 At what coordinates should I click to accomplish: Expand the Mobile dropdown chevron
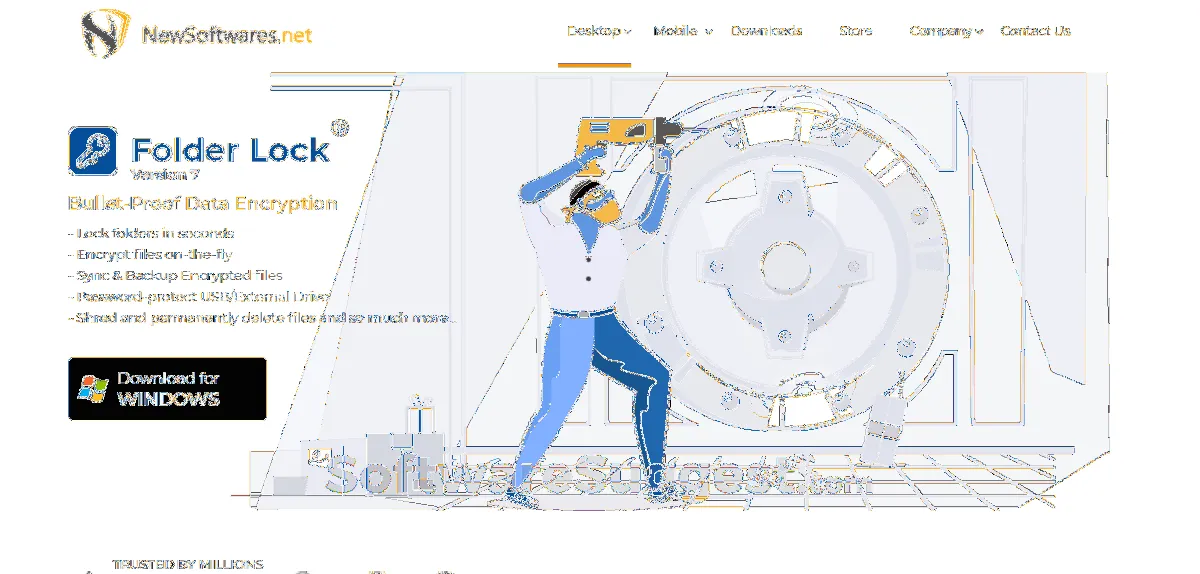[x=708, y=32]
